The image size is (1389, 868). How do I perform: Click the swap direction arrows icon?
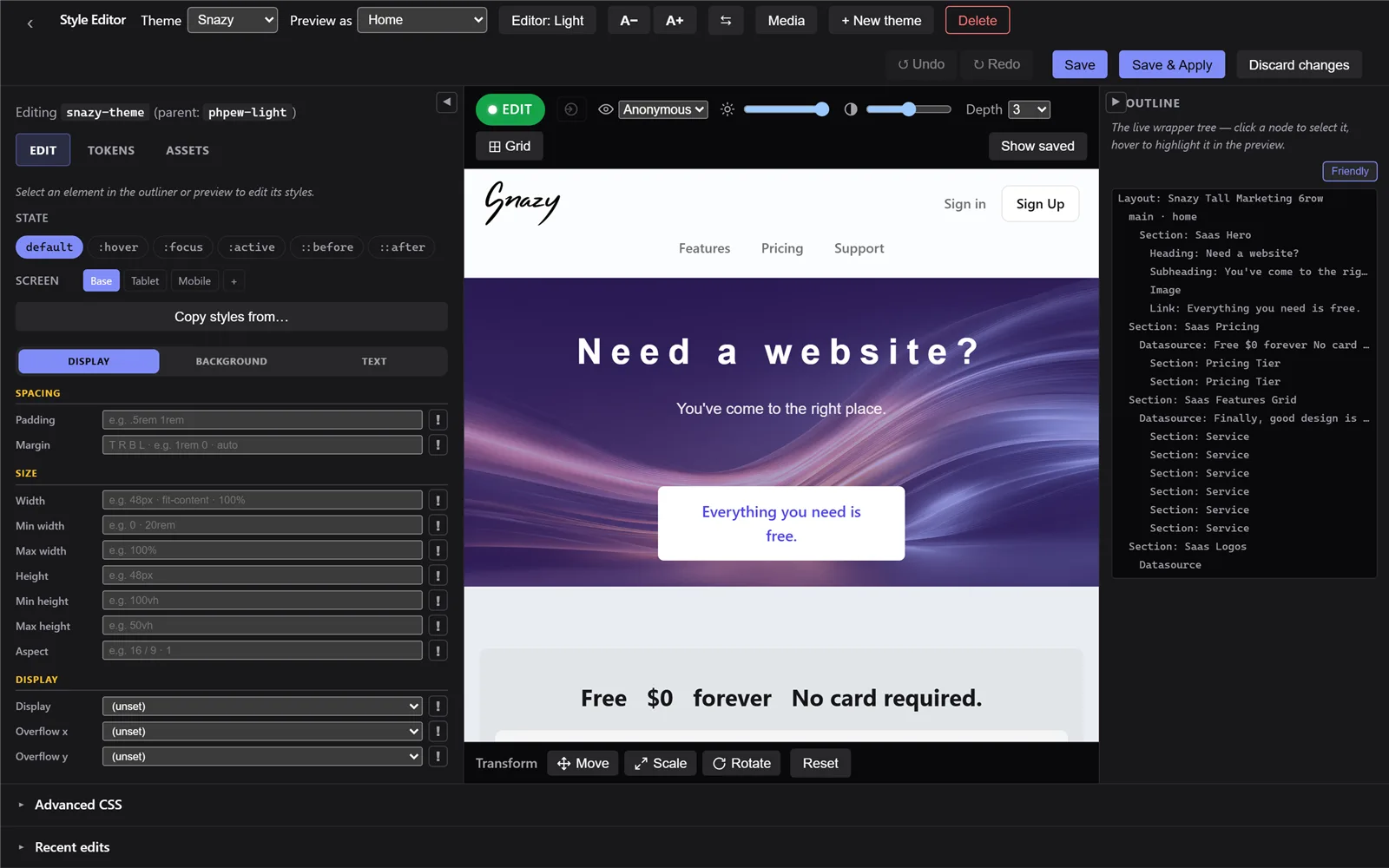726,20
